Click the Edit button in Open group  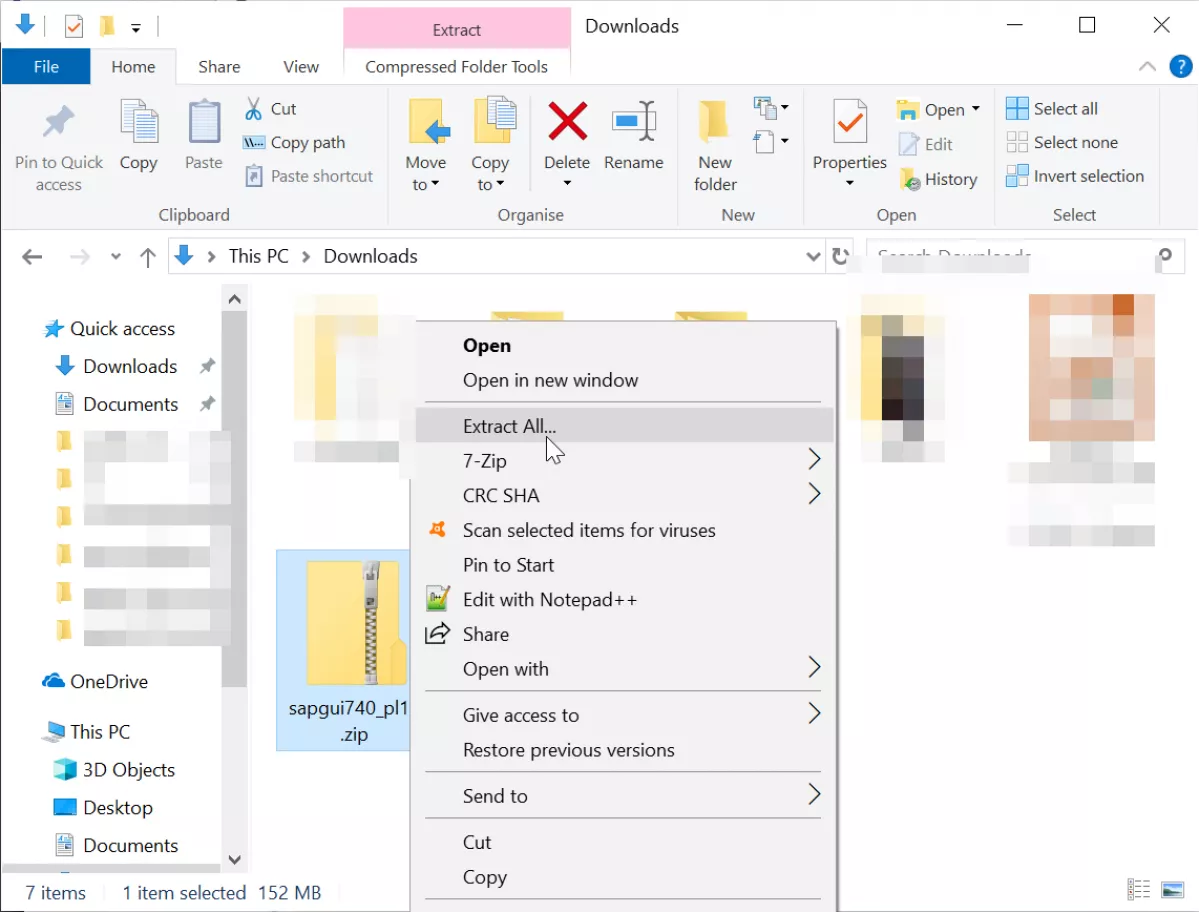coord(926,144)
